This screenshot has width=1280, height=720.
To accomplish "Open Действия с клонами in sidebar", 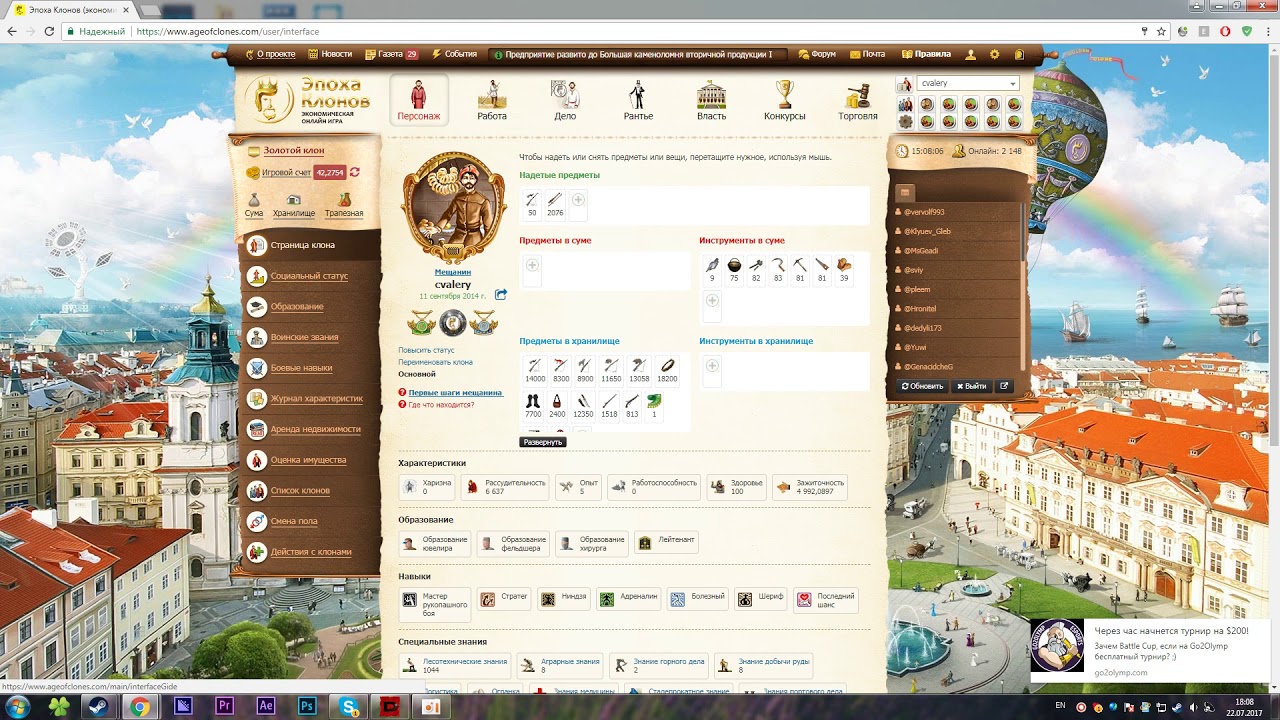I will (310, 552).
